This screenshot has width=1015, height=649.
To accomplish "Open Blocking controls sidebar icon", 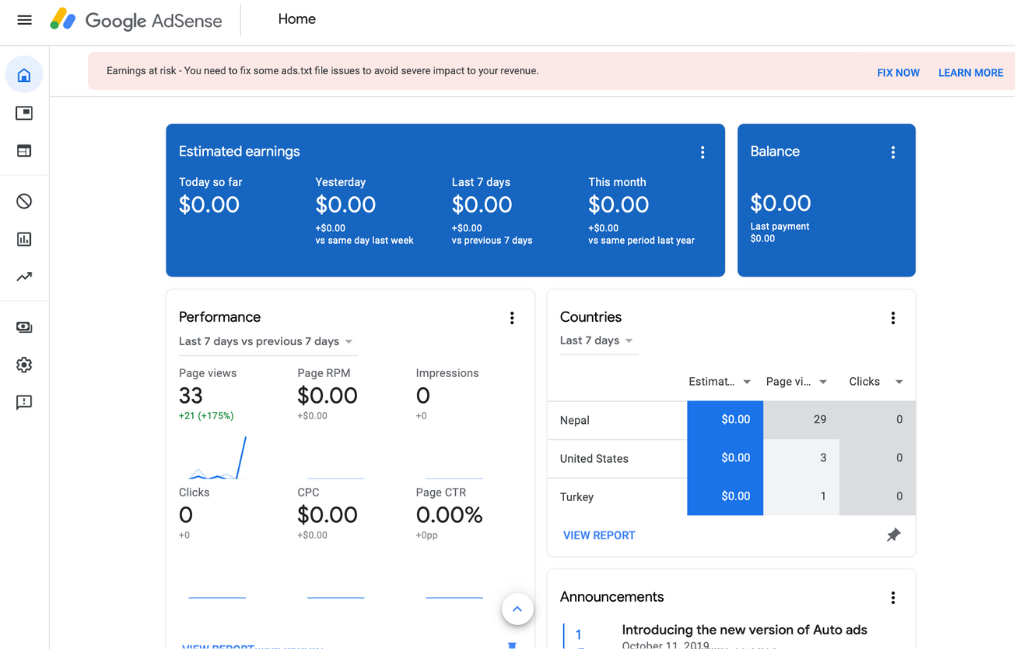I will click(24, 201).
